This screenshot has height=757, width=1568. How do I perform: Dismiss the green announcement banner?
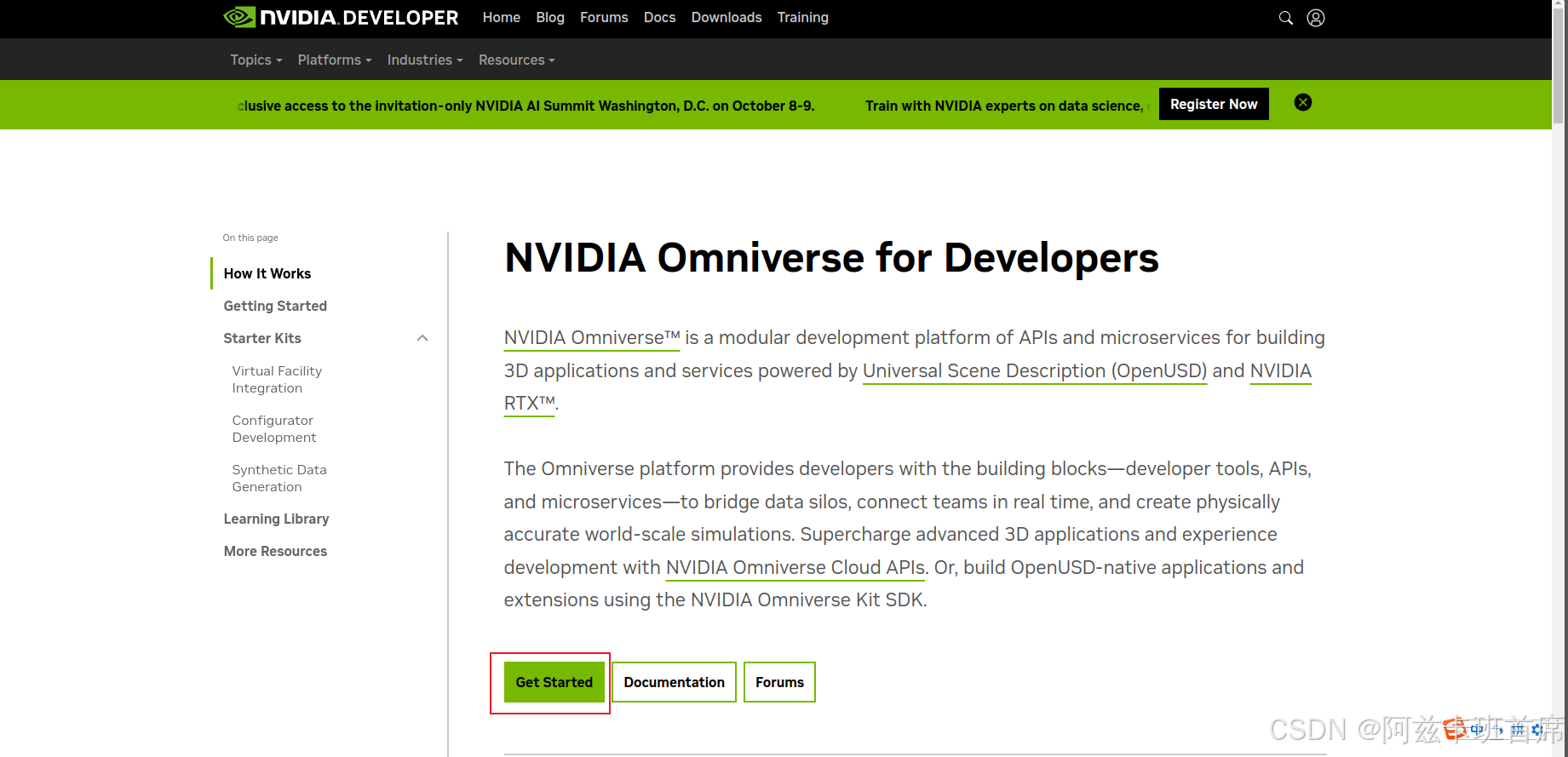click(1302, 103)
